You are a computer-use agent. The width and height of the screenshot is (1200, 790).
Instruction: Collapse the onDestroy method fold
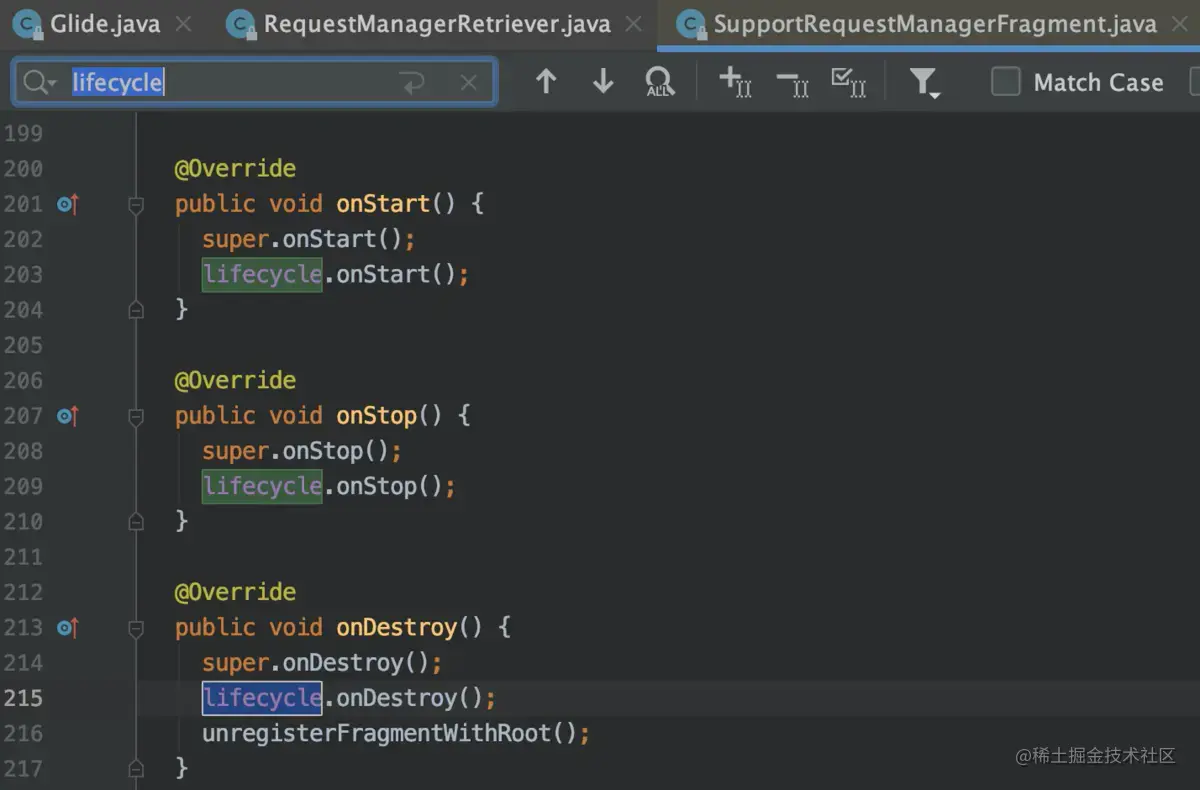[136, 629]
